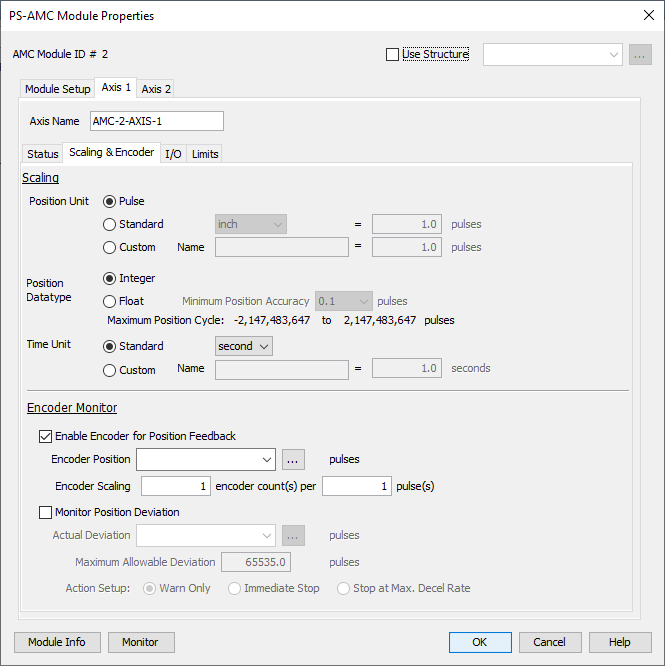665x666 pixels.
Task: Click the Module Info button
Action: (56, 642)
